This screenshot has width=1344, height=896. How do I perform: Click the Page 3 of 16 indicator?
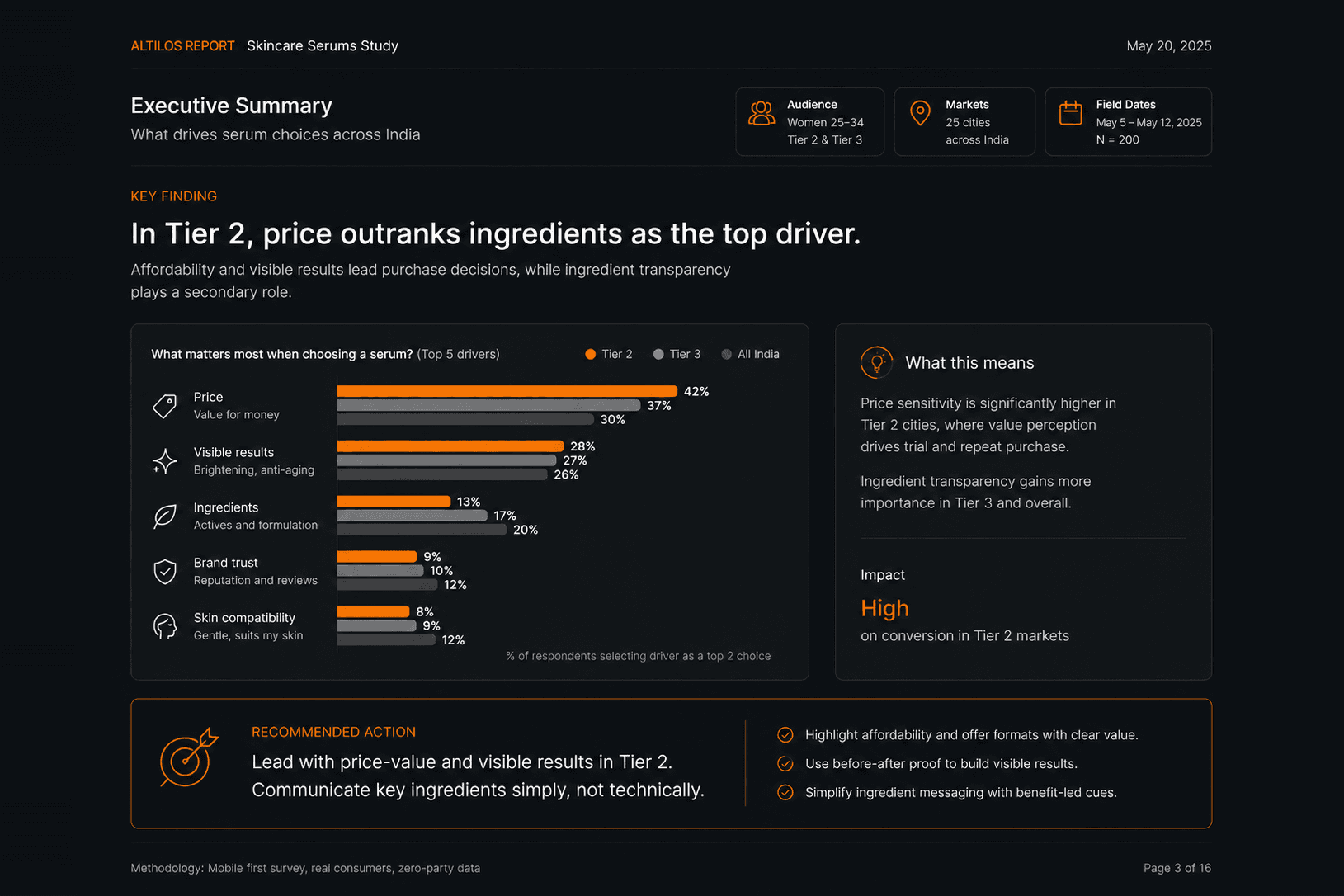coord(1177,869)
